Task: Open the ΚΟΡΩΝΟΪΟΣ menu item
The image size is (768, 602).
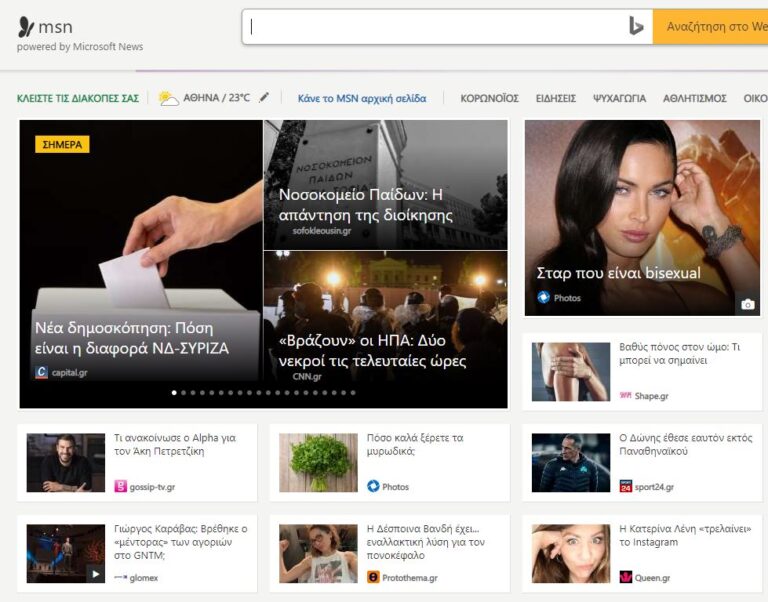Action: click(x=489, y=98)
